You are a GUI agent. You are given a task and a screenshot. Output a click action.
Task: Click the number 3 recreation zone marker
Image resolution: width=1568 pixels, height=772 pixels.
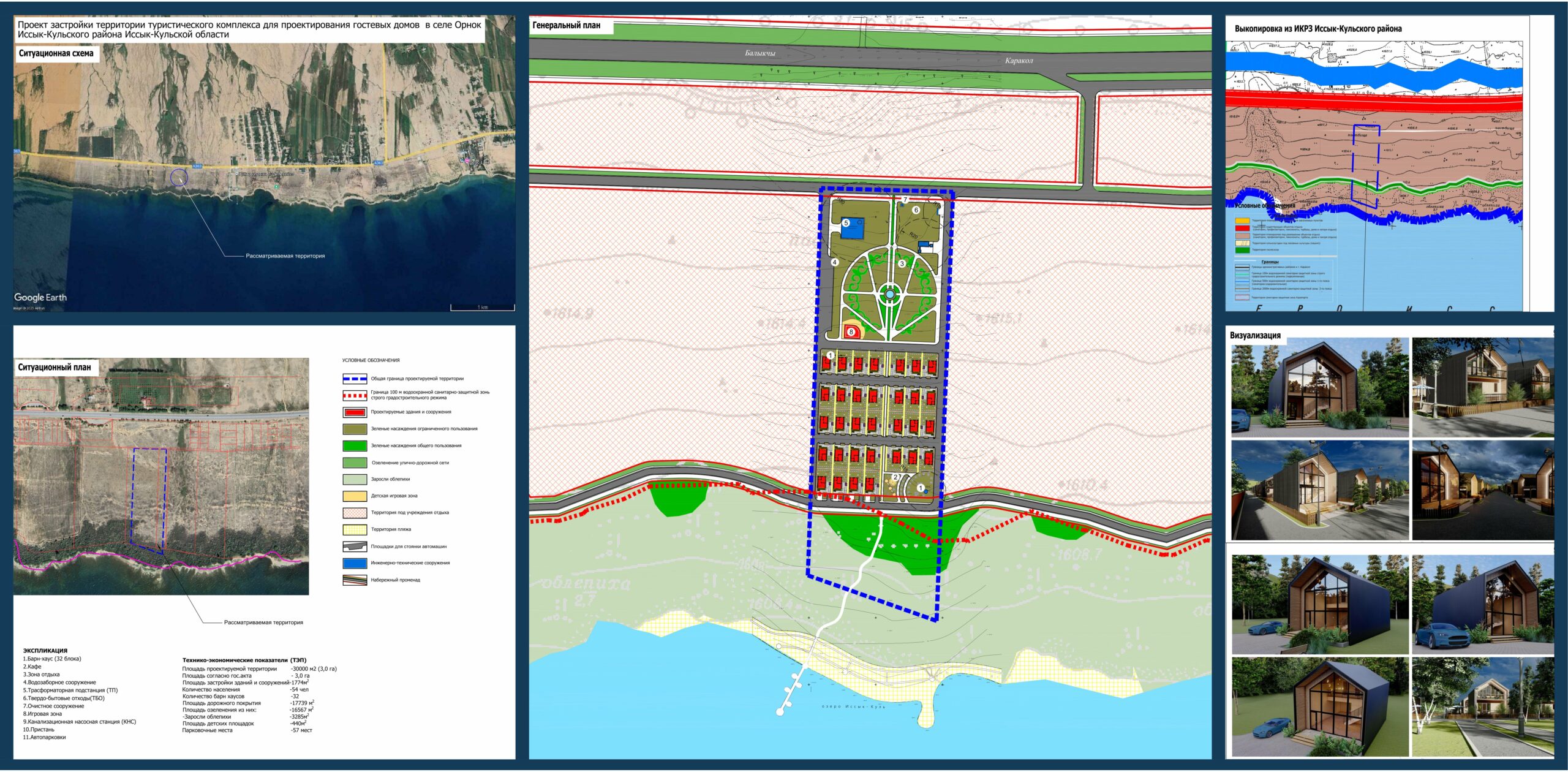[902, 263]
